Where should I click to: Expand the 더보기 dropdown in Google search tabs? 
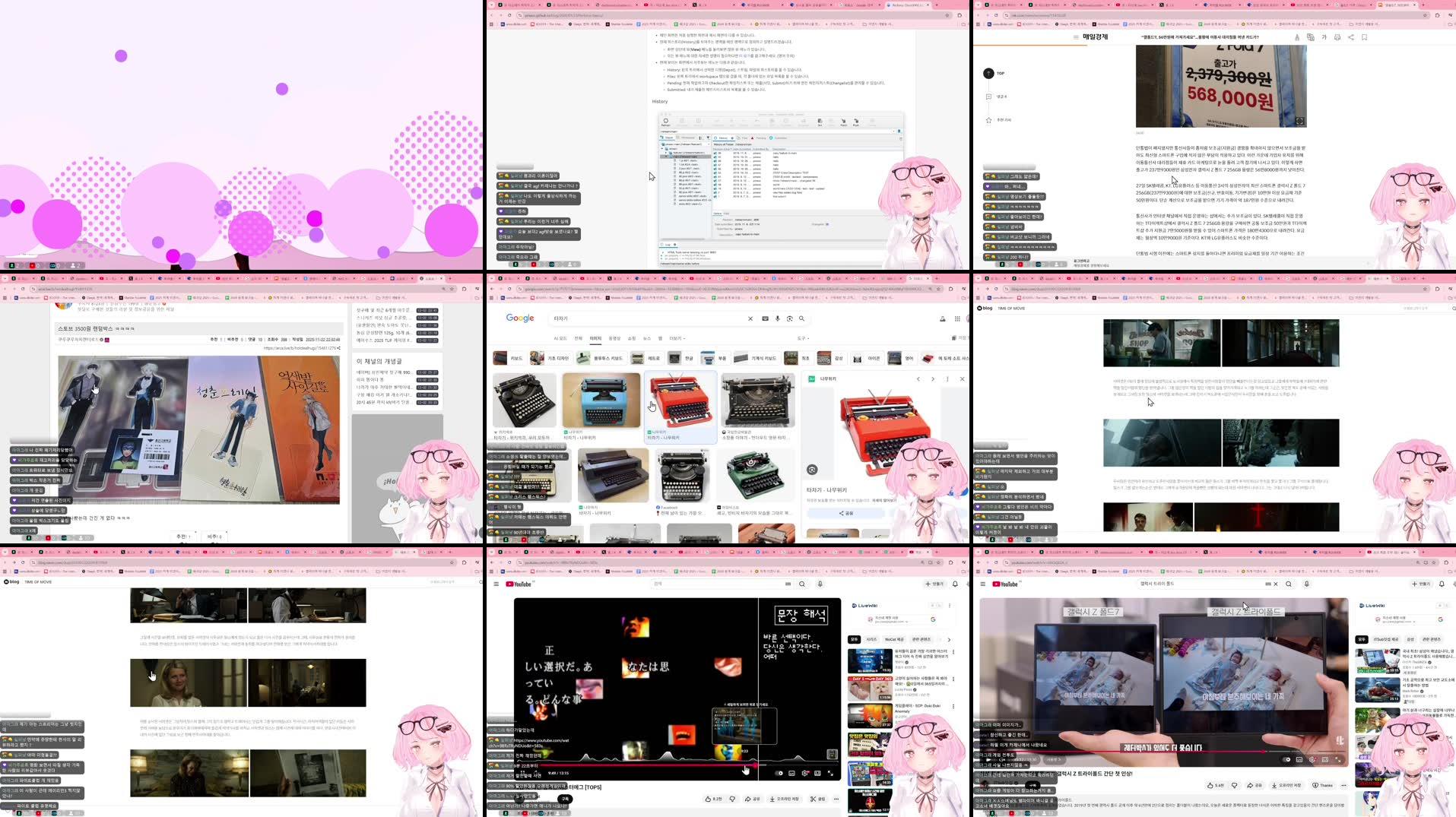click(677, 337)
